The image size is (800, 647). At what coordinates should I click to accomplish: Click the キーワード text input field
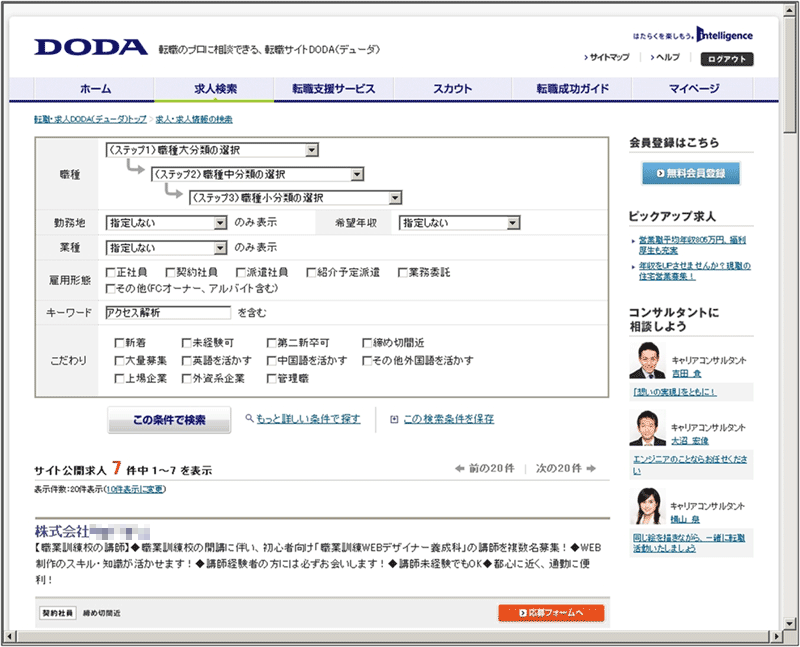point(167,312)
